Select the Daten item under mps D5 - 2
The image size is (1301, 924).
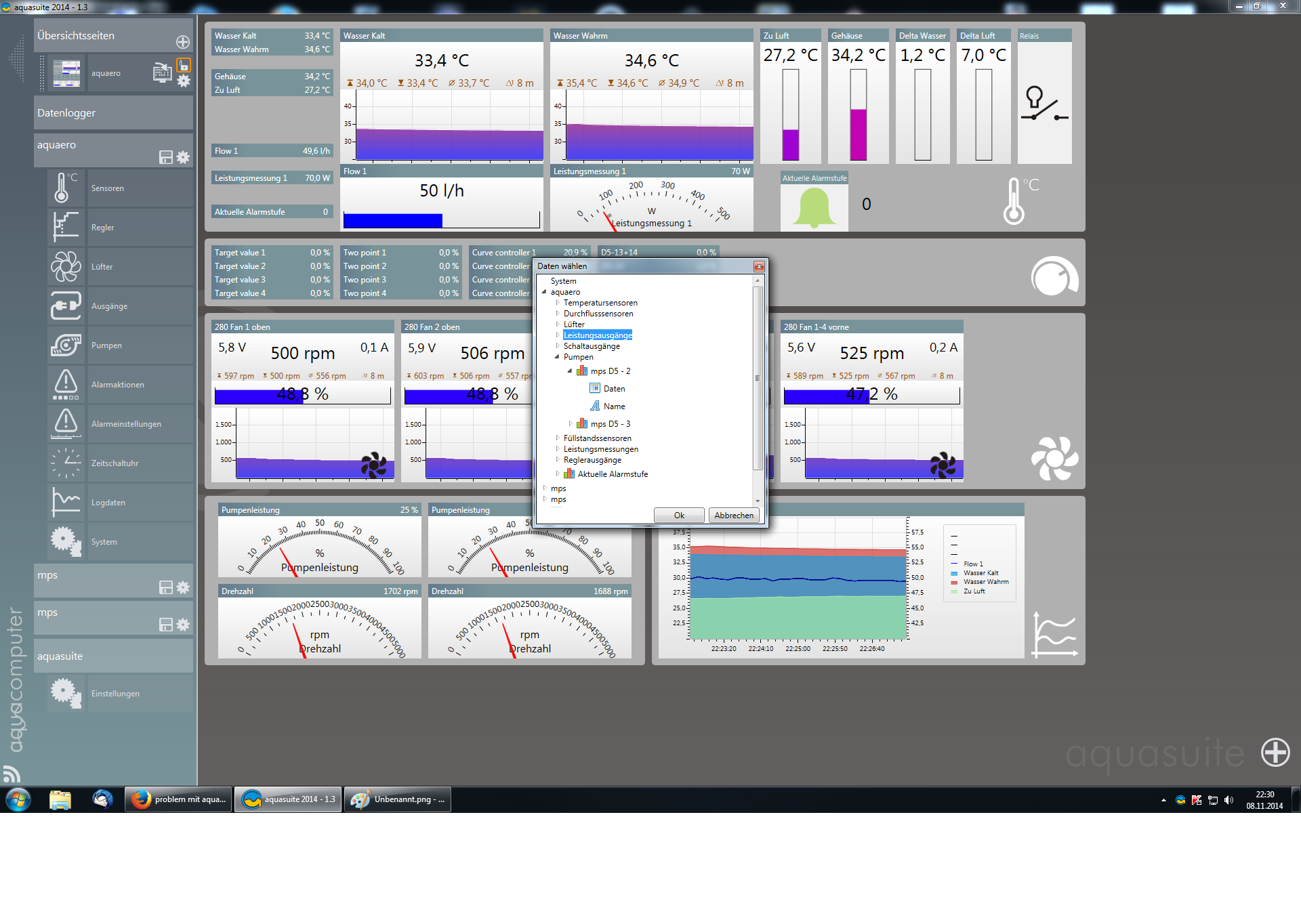click(614, 389)
